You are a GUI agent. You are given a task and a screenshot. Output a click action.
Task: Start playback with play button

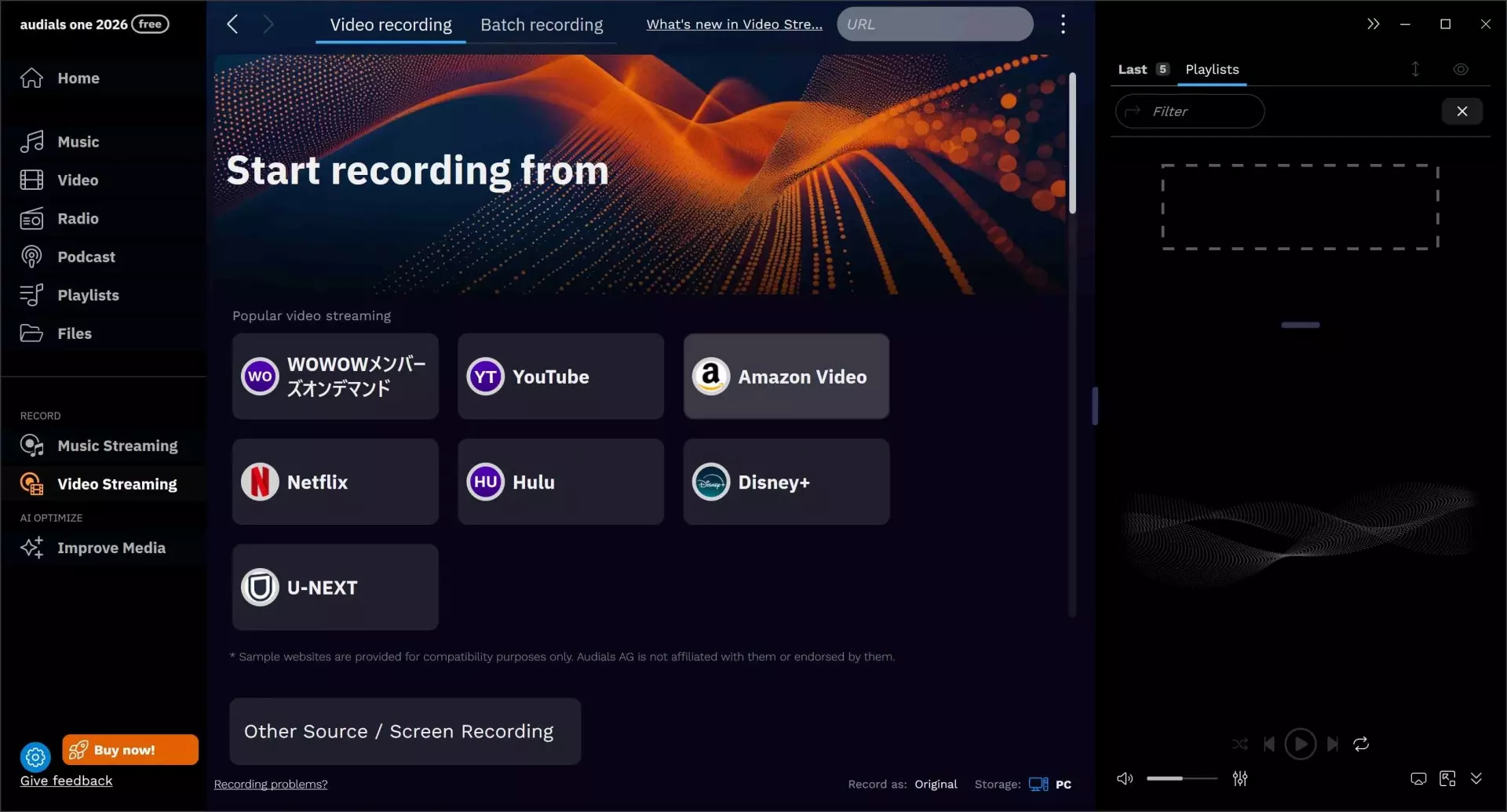1301,744
